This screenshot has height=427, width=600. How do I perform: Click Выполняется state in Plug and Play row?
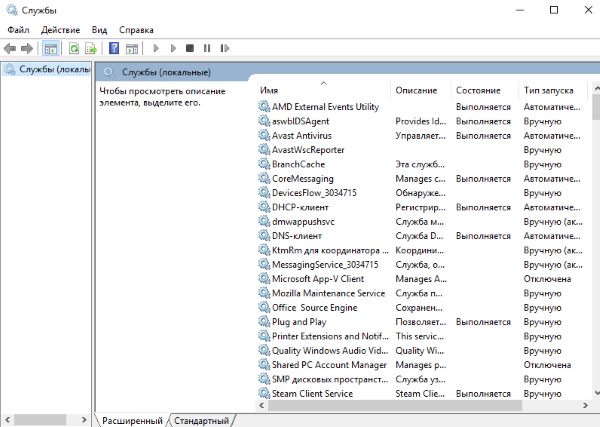[x=483, y=322]
